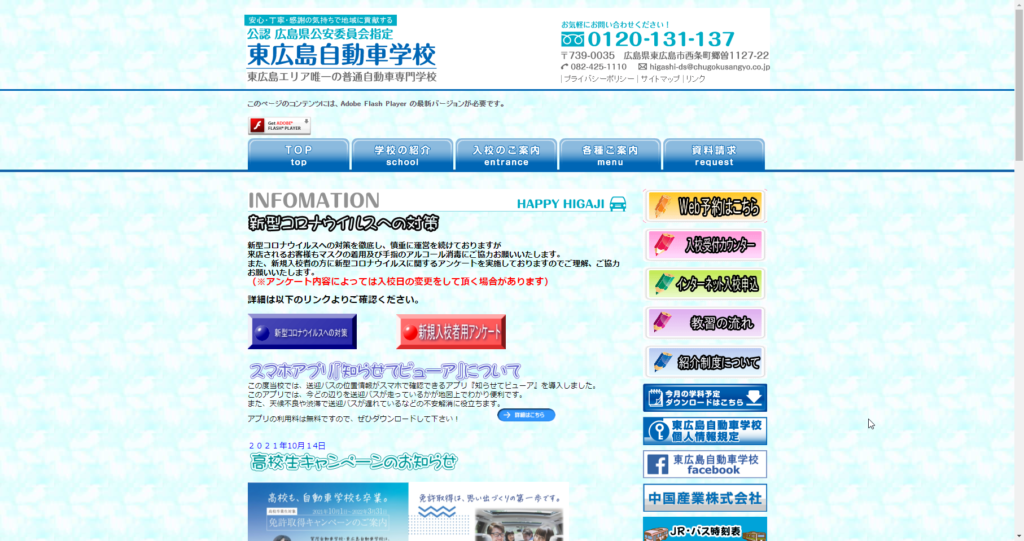Image resolution: width=1024 pixels, height=541 pixels.
Task: Select the TOP navigation tab
Action: 299,155
